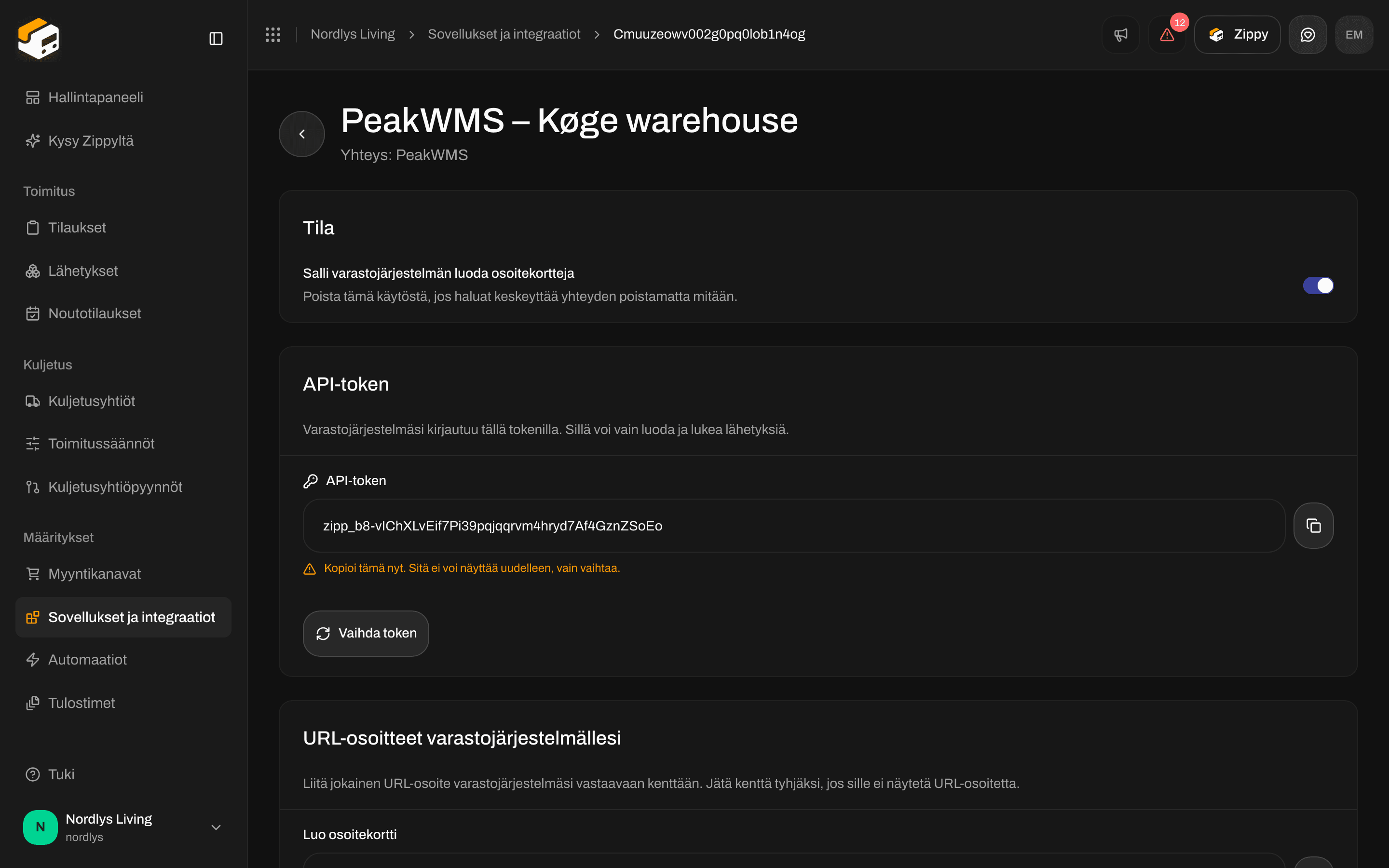
Task: Open Tulostimet in sidebar
Action: [123, 703]
